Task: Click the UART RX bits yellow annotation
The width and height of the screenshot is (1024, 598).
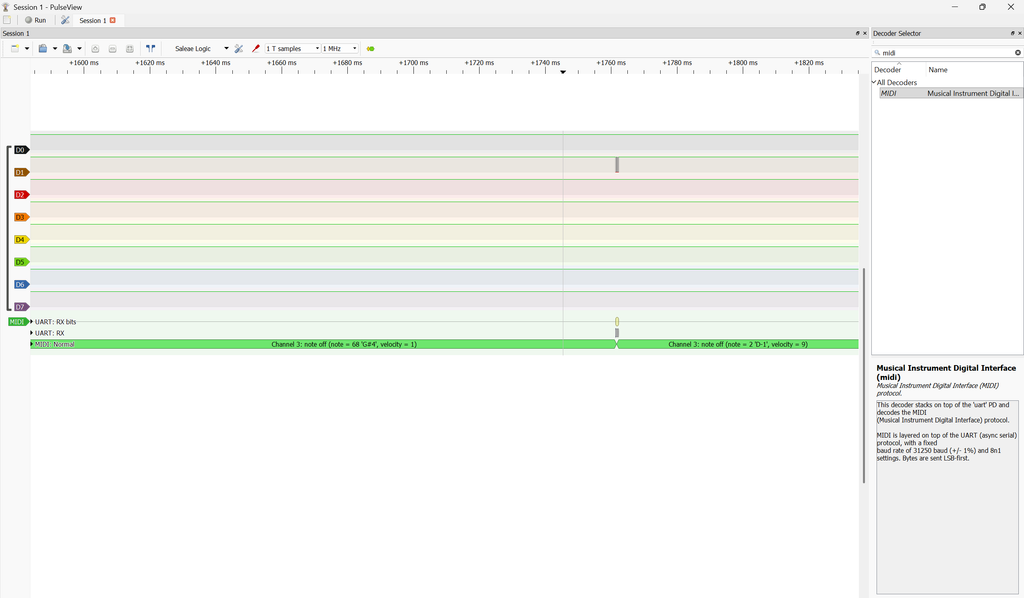Action: (x=617, y=322)
